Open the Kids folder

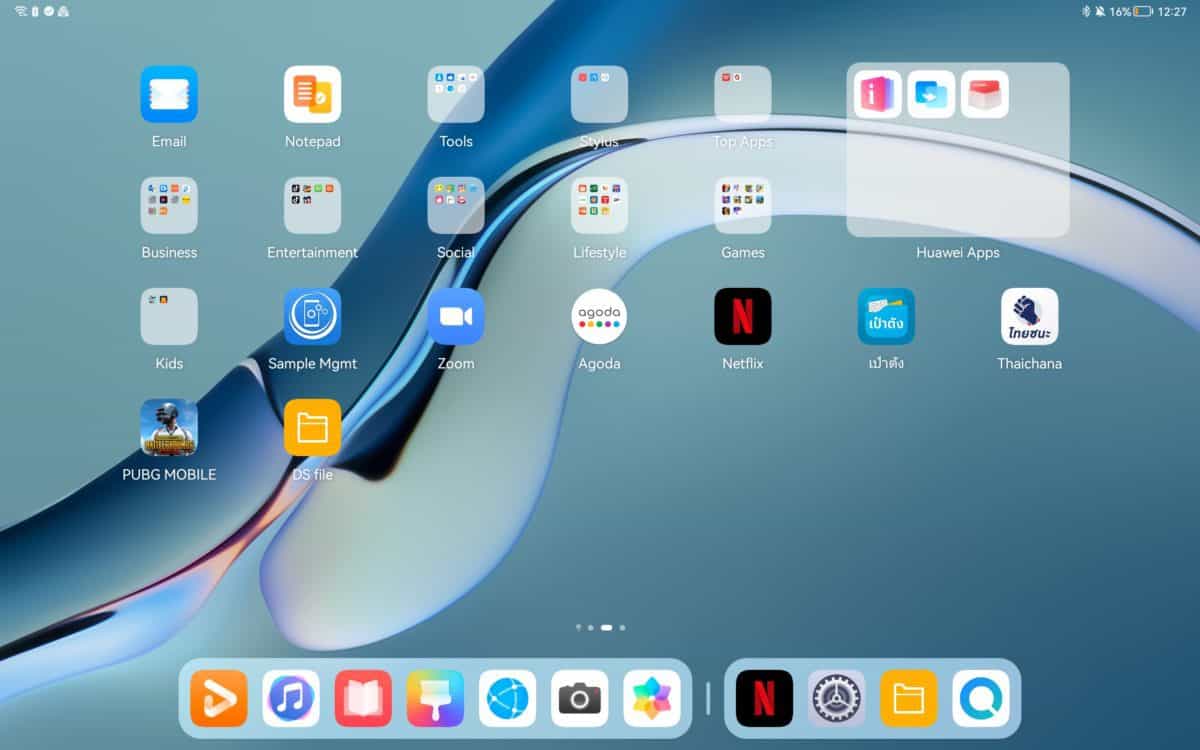tap(169, 316)
